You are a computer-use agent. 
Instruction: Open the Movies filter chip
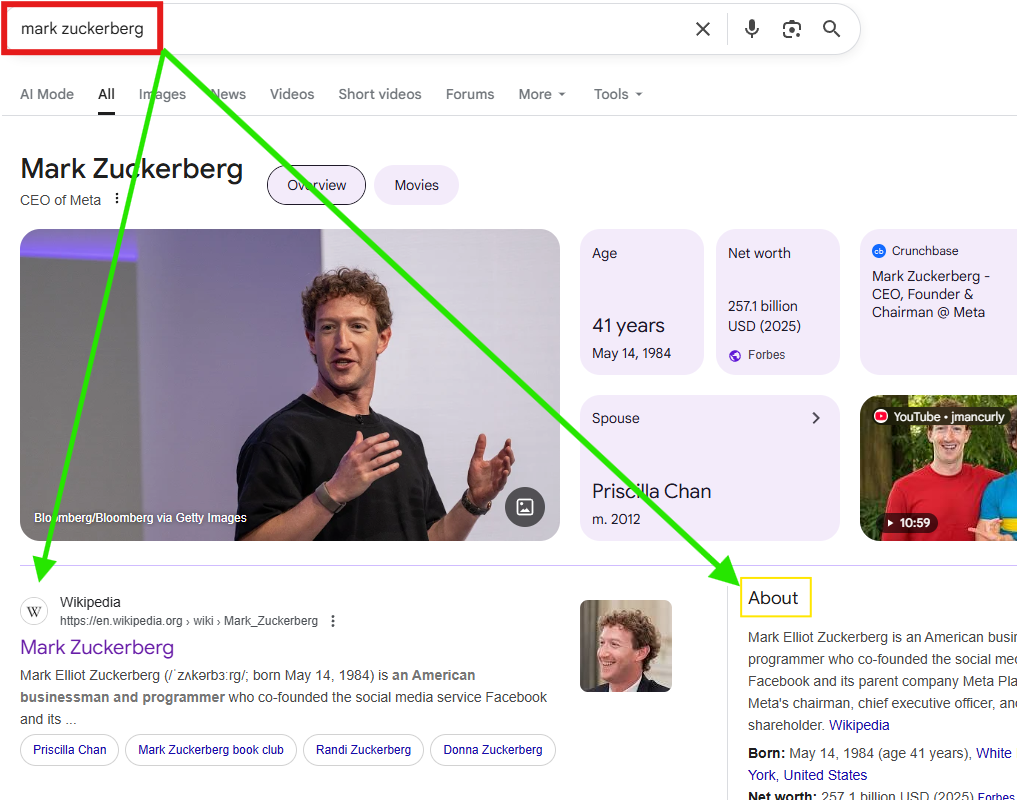click(416, 185)
